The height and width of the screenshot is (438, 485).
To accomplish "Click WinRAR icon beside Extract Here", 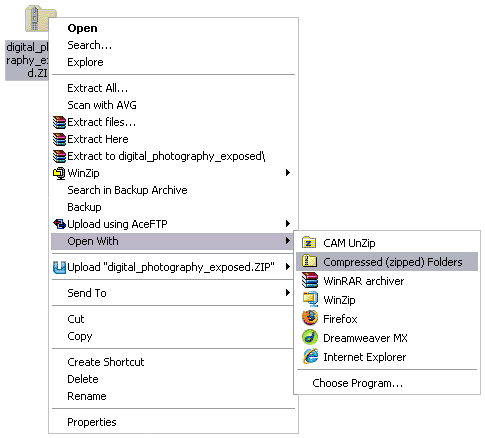I will (60, 139).
